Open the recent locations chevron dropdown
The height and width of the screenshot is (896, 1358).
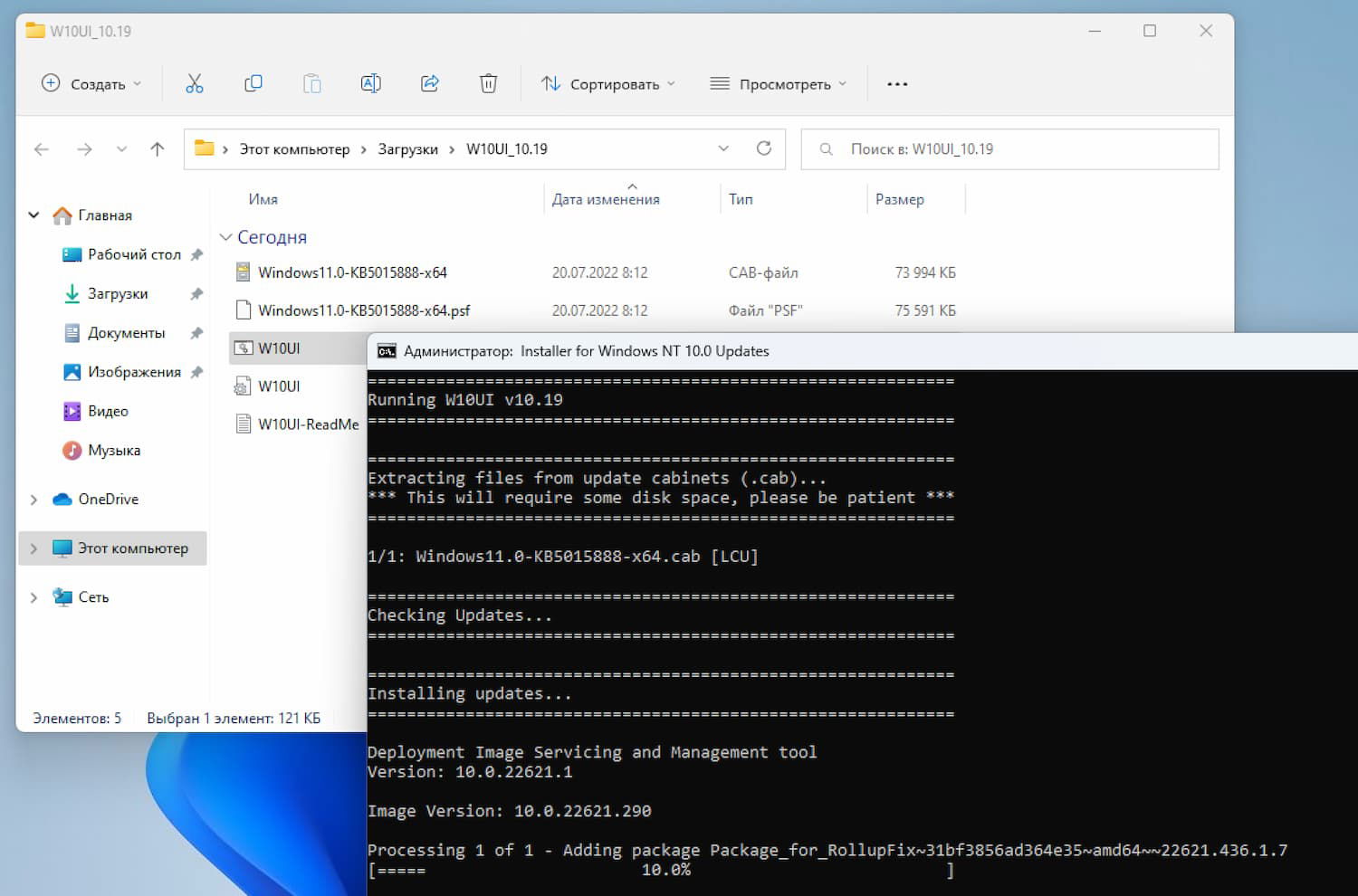tap(121, 149)
